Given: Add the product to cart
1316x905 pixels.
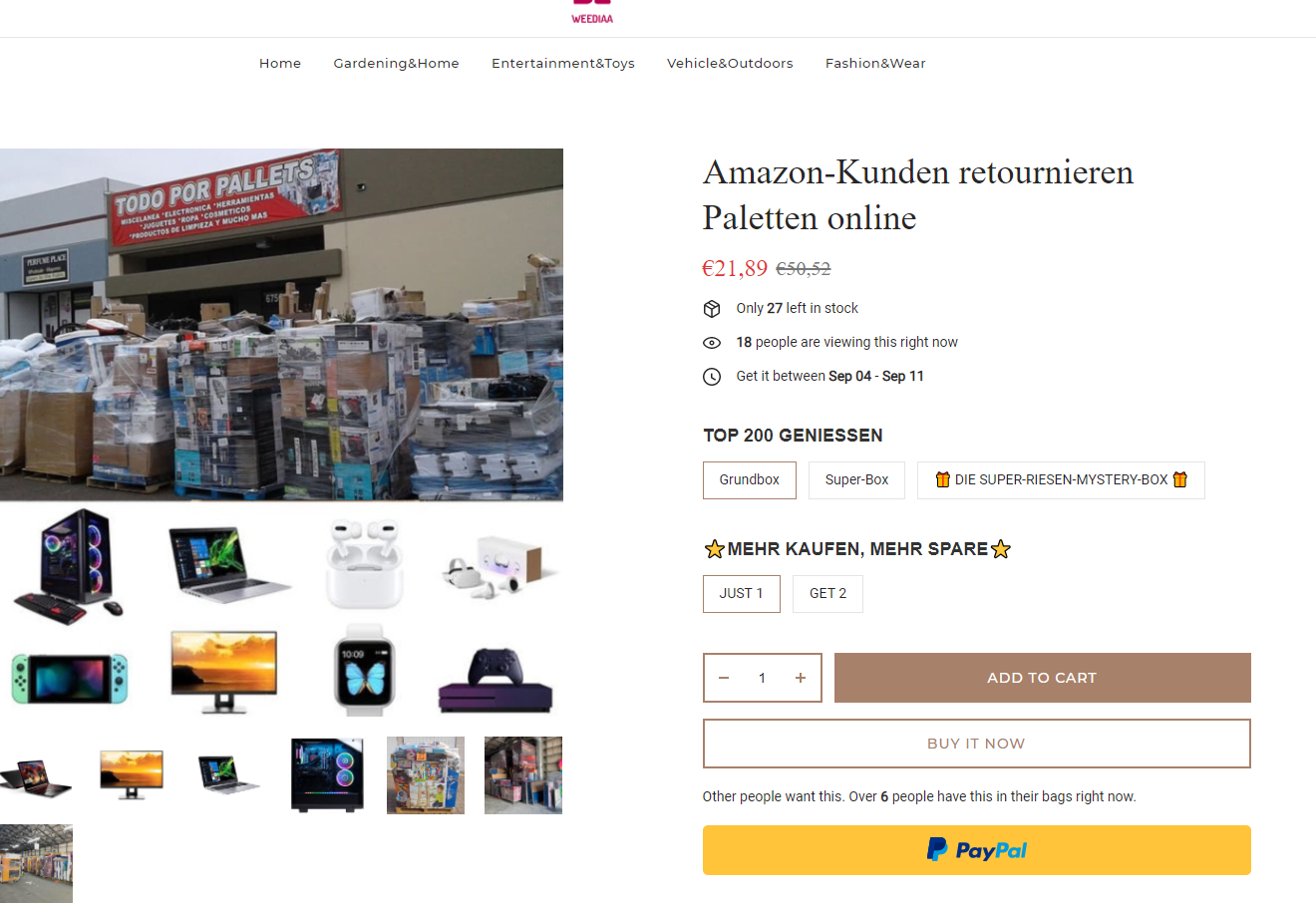Looking at the screenshot, I should tap(1042, 678).
